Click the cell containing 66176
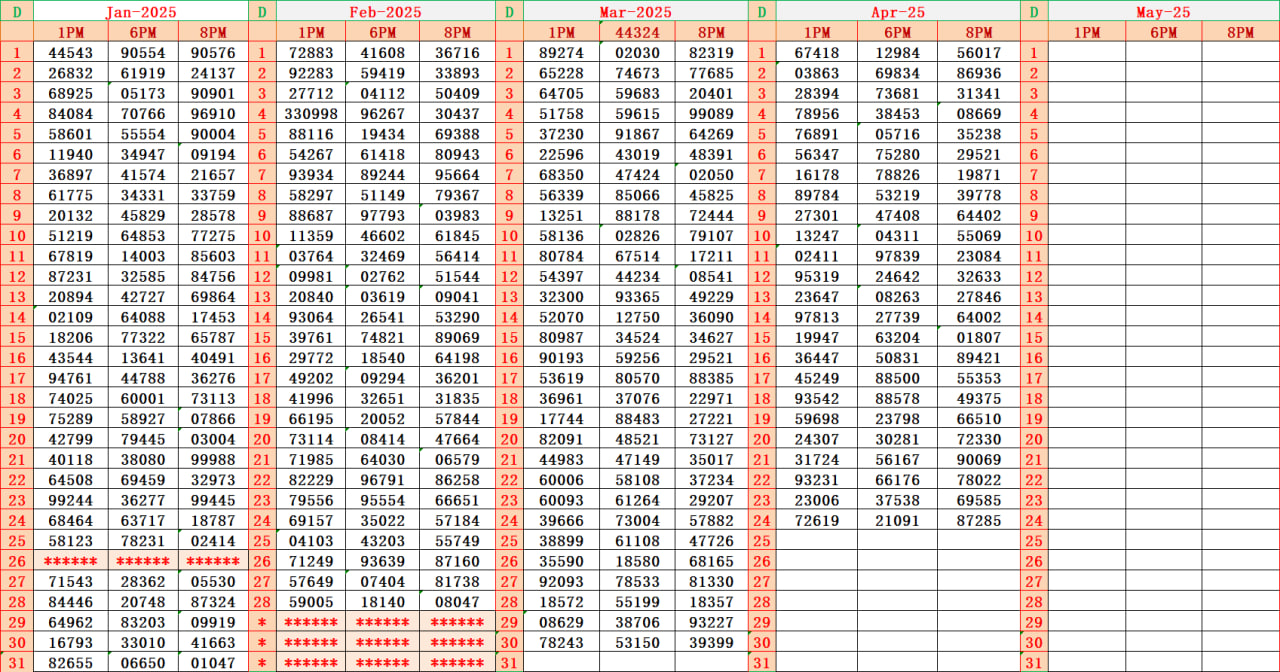This screenshot has height=672, width=1280. pyautogui.click(x=897, y=480)
